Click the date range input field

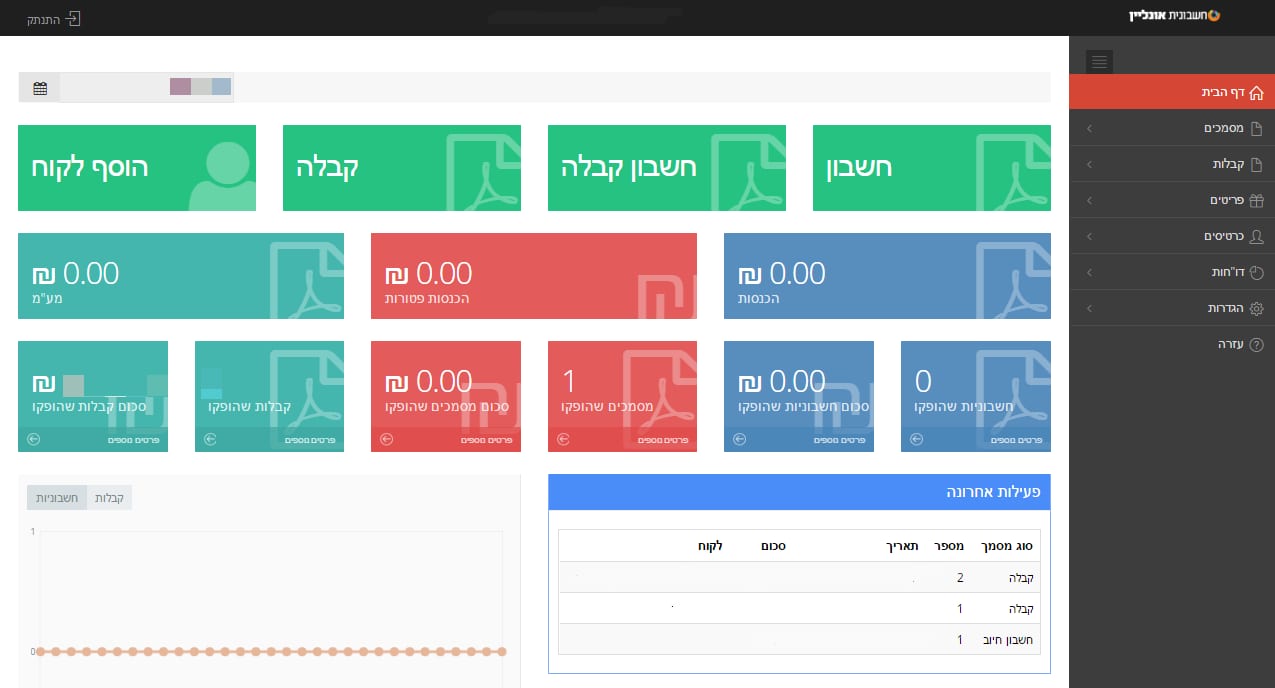tap(147, 88)
